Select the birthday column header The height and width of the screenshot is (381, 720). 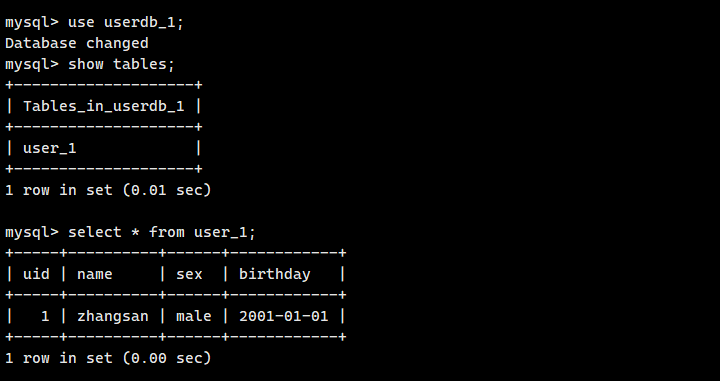(x=275, y=274)
